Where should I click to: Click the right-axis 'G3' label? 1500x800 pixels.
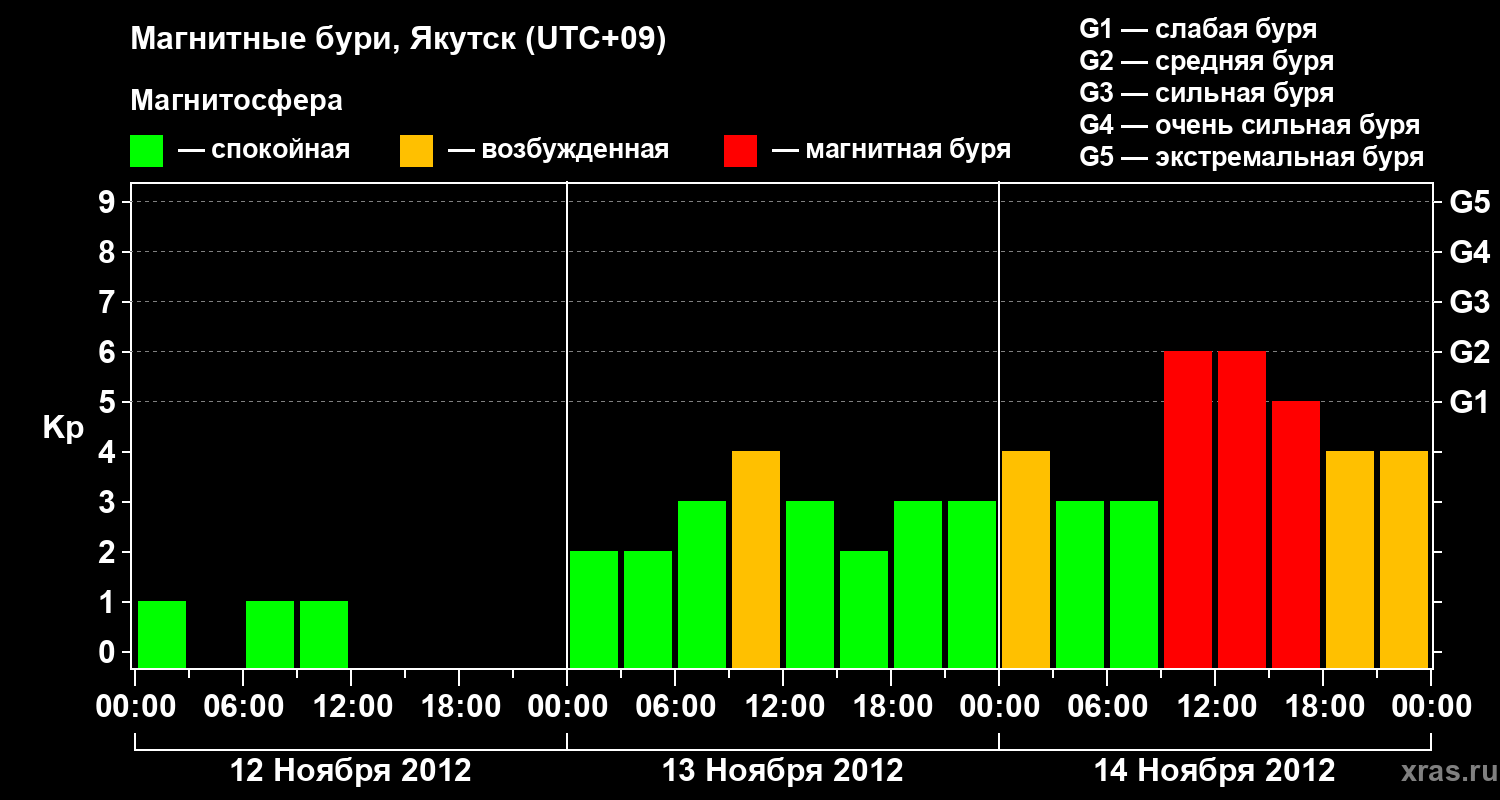(x=1469, y=302)
